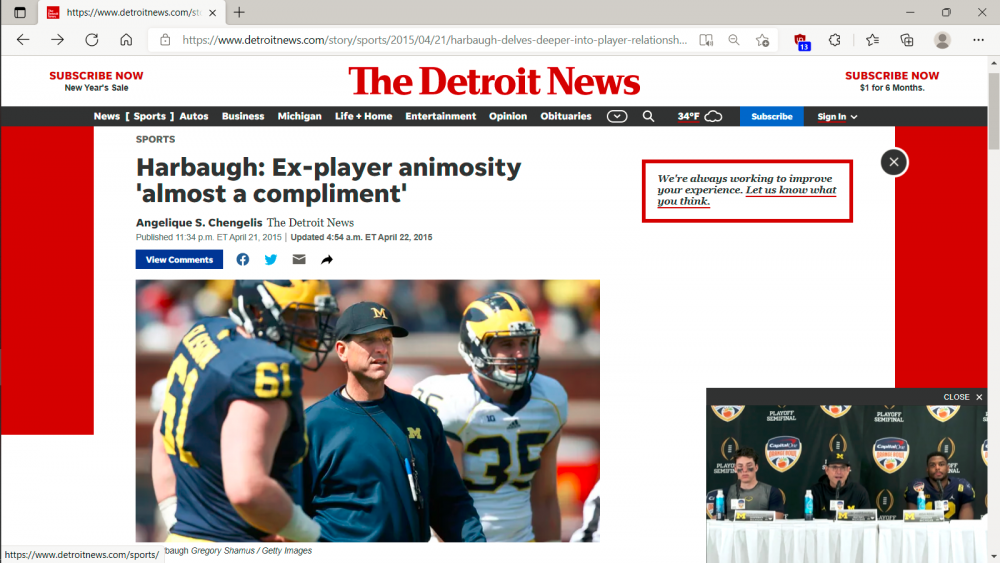Go to the Autos section
This screenshot has height=563, width=1000.
coord(194,116)
